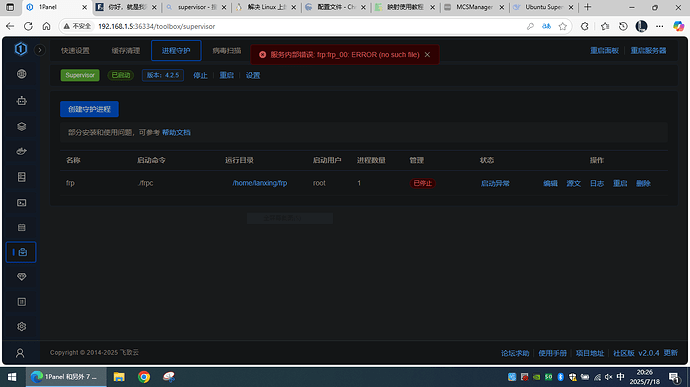Open the settings gear sidebar icon

(21, 327)
